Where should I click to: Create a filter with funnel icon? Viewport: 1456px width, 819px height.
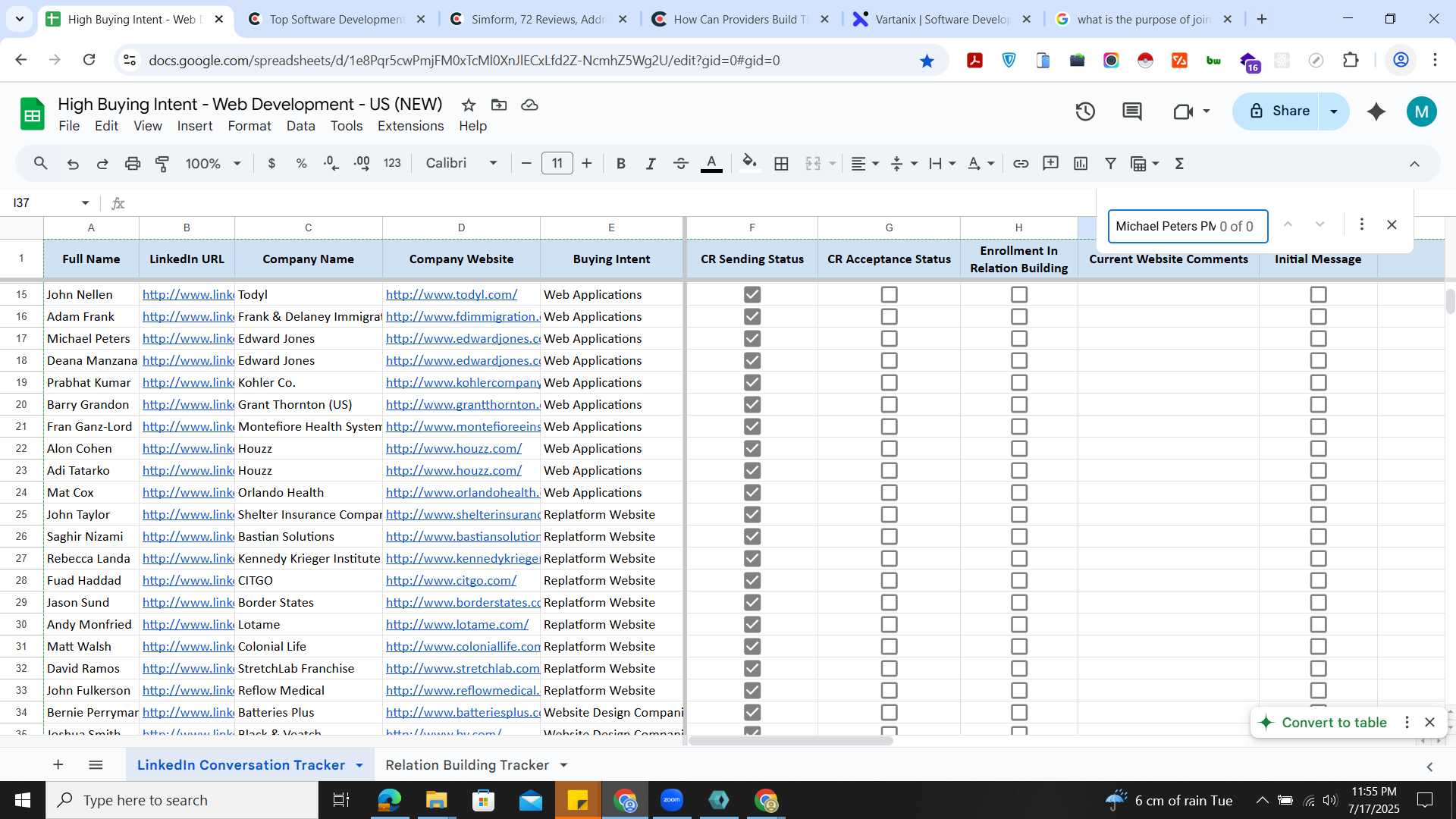(1110, 164)
